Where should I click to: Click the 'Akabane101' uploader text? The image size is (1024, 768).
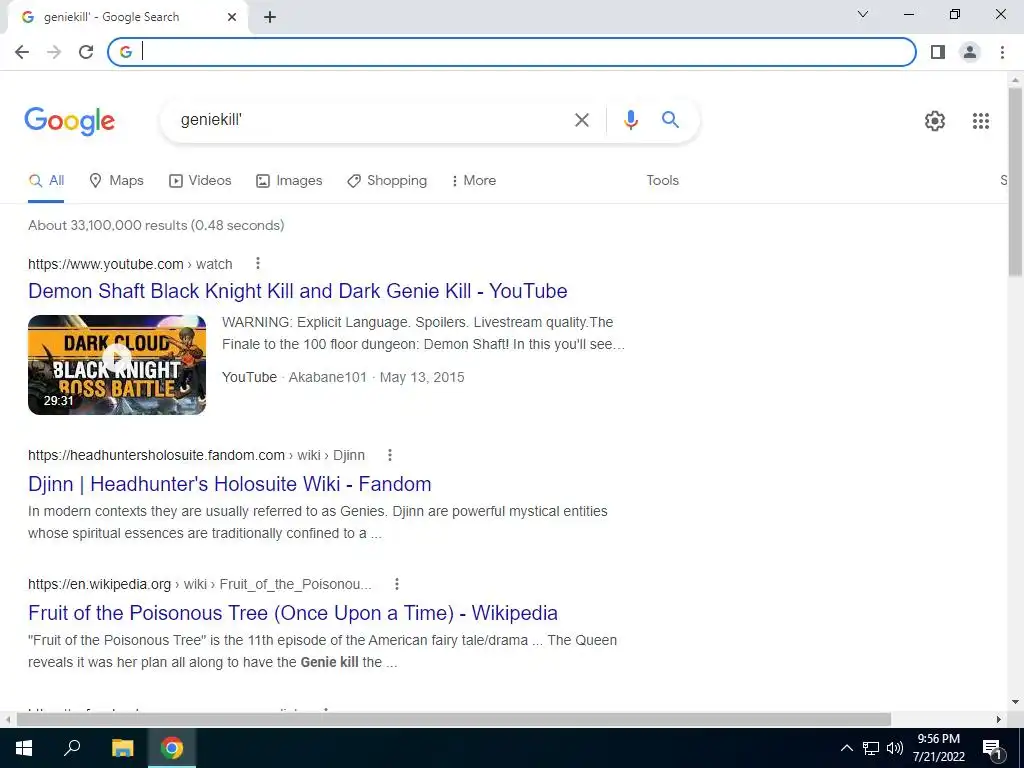click(x=328, y=377)
